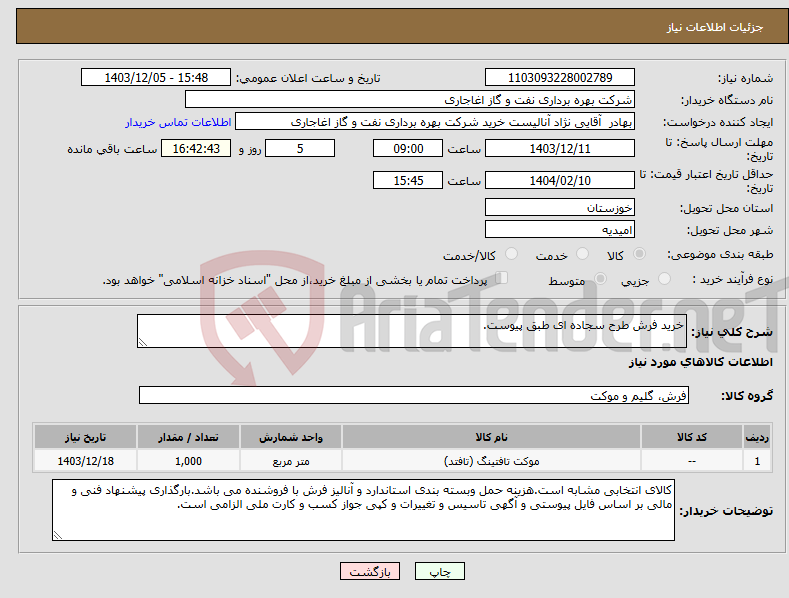
Task: Select the کالا radio button
Action: 639,254
